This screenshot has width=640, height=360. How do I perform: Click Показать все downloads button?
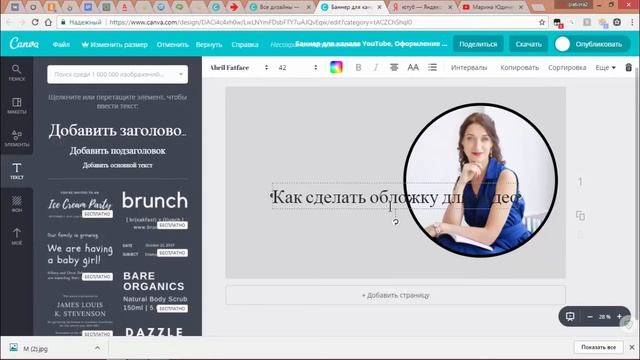pyautogui.click(x=598, y=347)
